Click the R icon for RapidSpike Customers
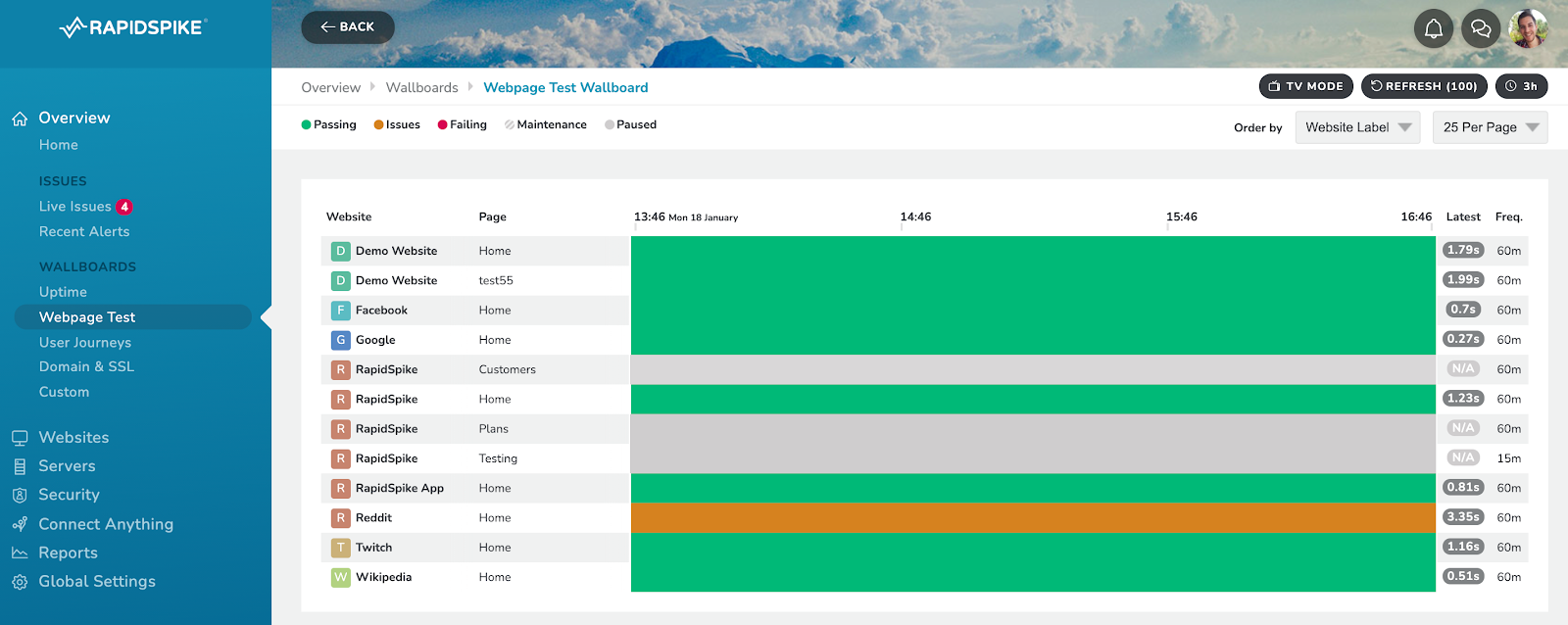The width and height of the screenshot is (1568, 625). tap(340, 370)
